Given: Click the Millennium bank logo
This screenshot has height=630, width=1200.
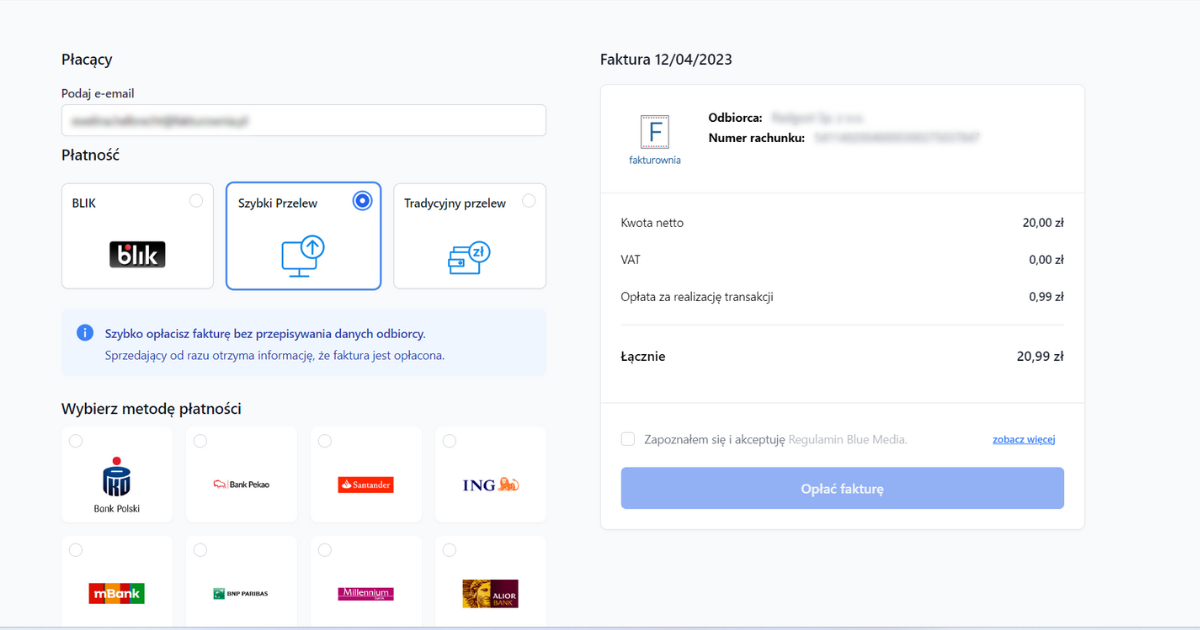Looking at the screenshot, I should coord(366,593).
